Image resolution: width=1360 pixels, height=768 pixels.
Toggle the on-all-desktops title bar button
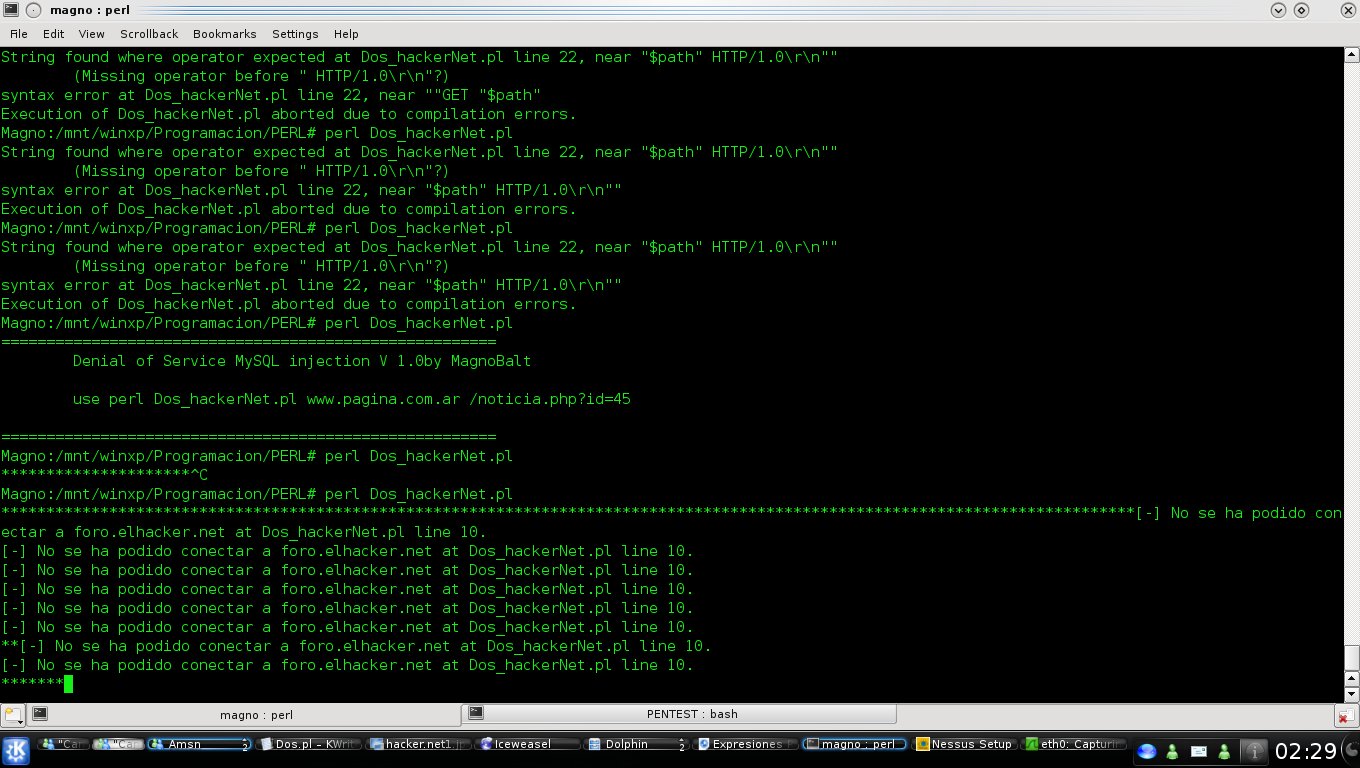33,10
